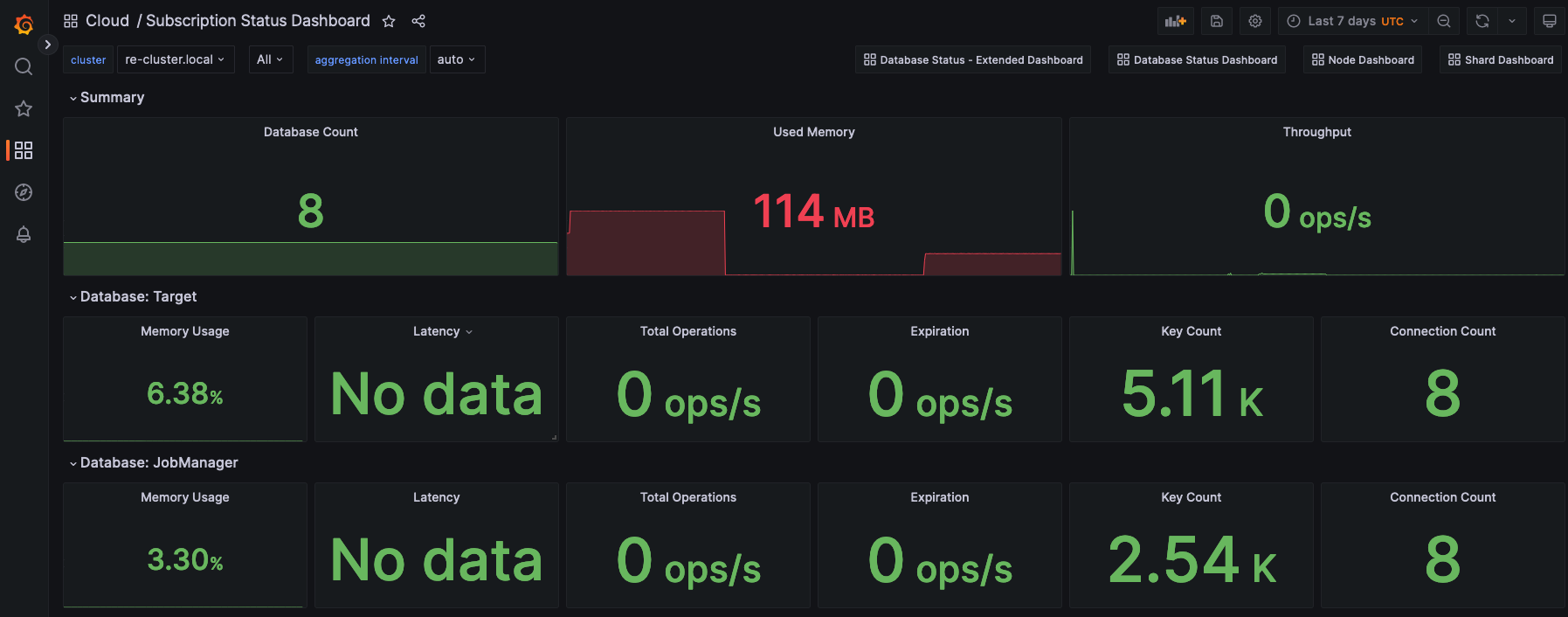The image size is (1568, 617).
Task: Open the re-cluster.local cluster dropdown
Action: [175, 59]
